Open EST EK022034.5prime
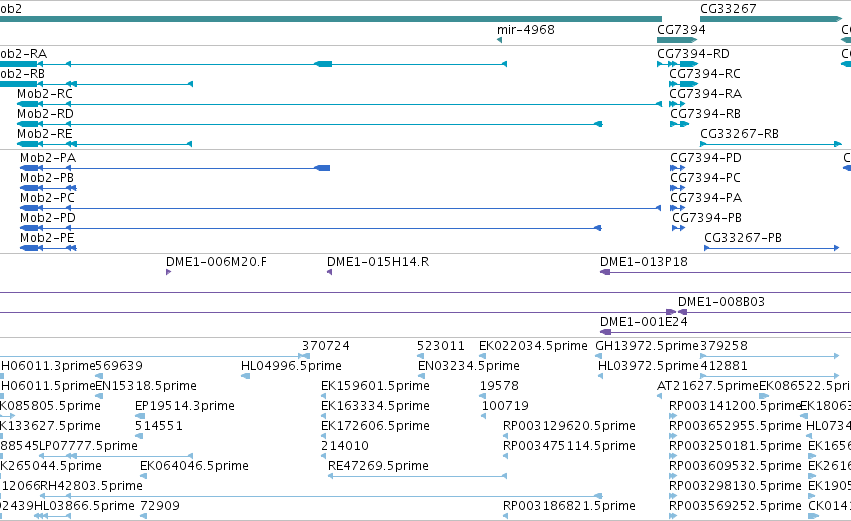 533,346
